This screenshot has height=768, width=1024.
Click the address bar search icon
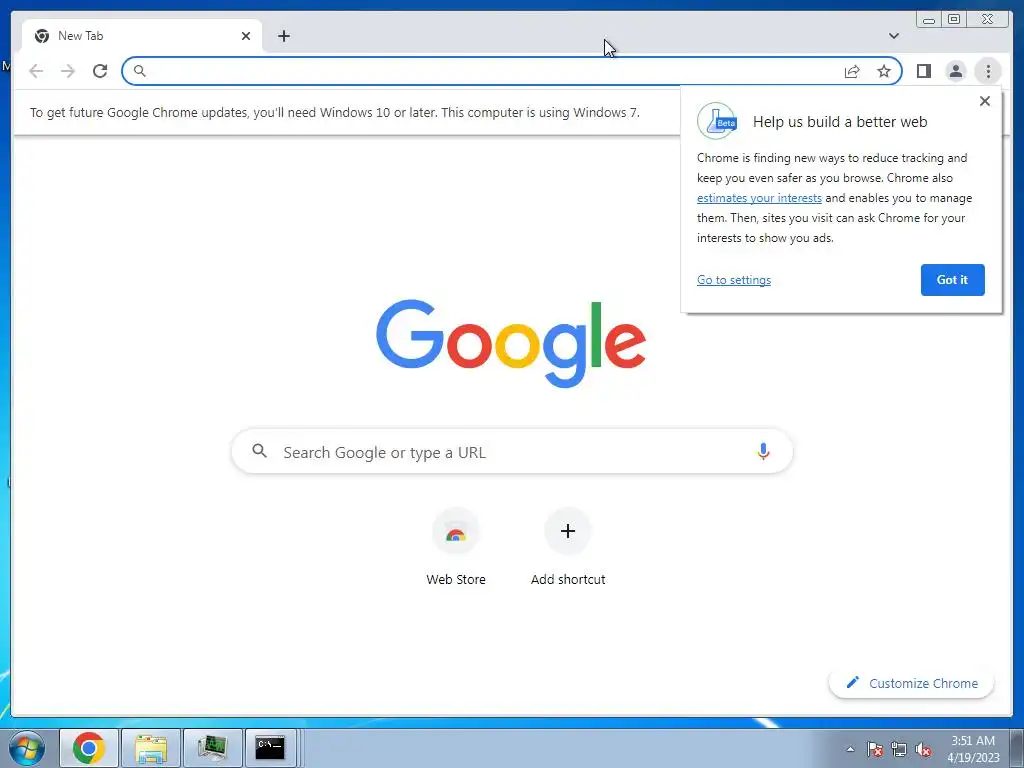click(139, 71)
